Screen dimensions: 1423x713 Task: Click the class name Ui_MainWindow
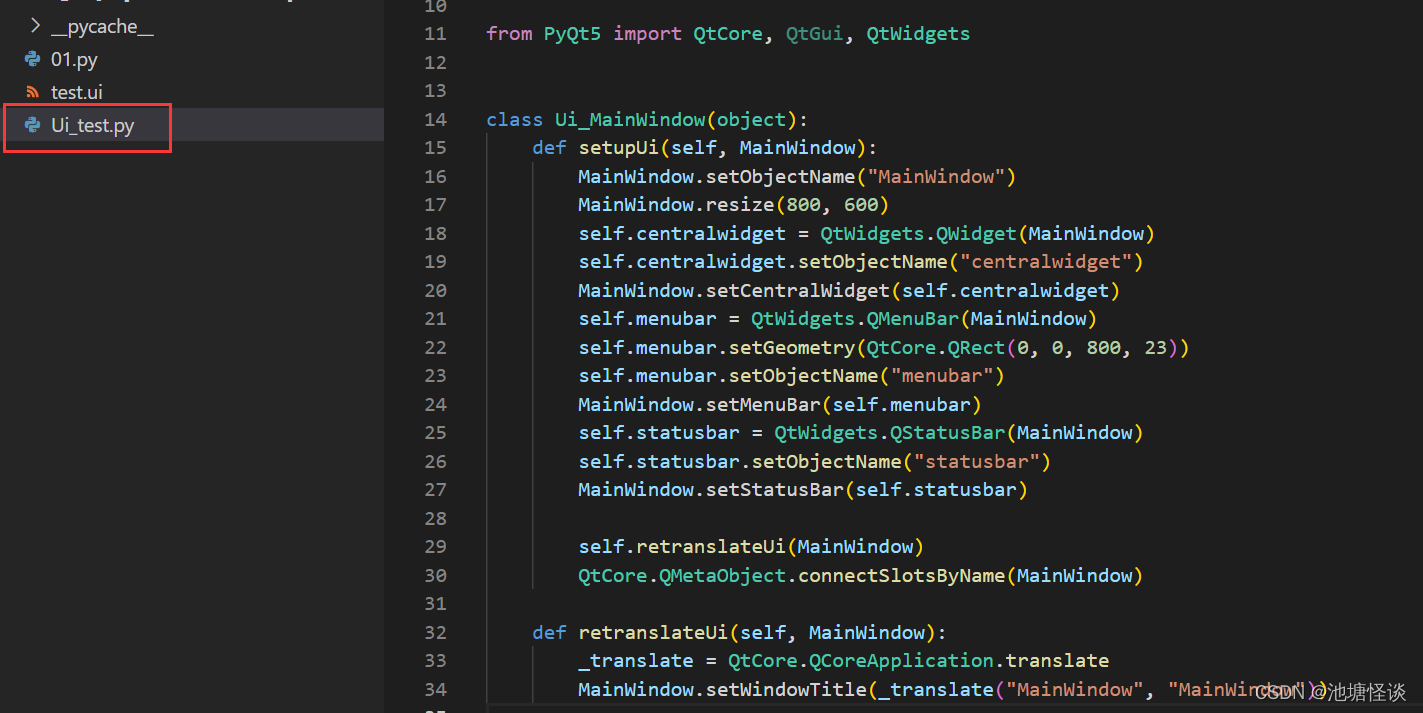(x=630, y=119)
